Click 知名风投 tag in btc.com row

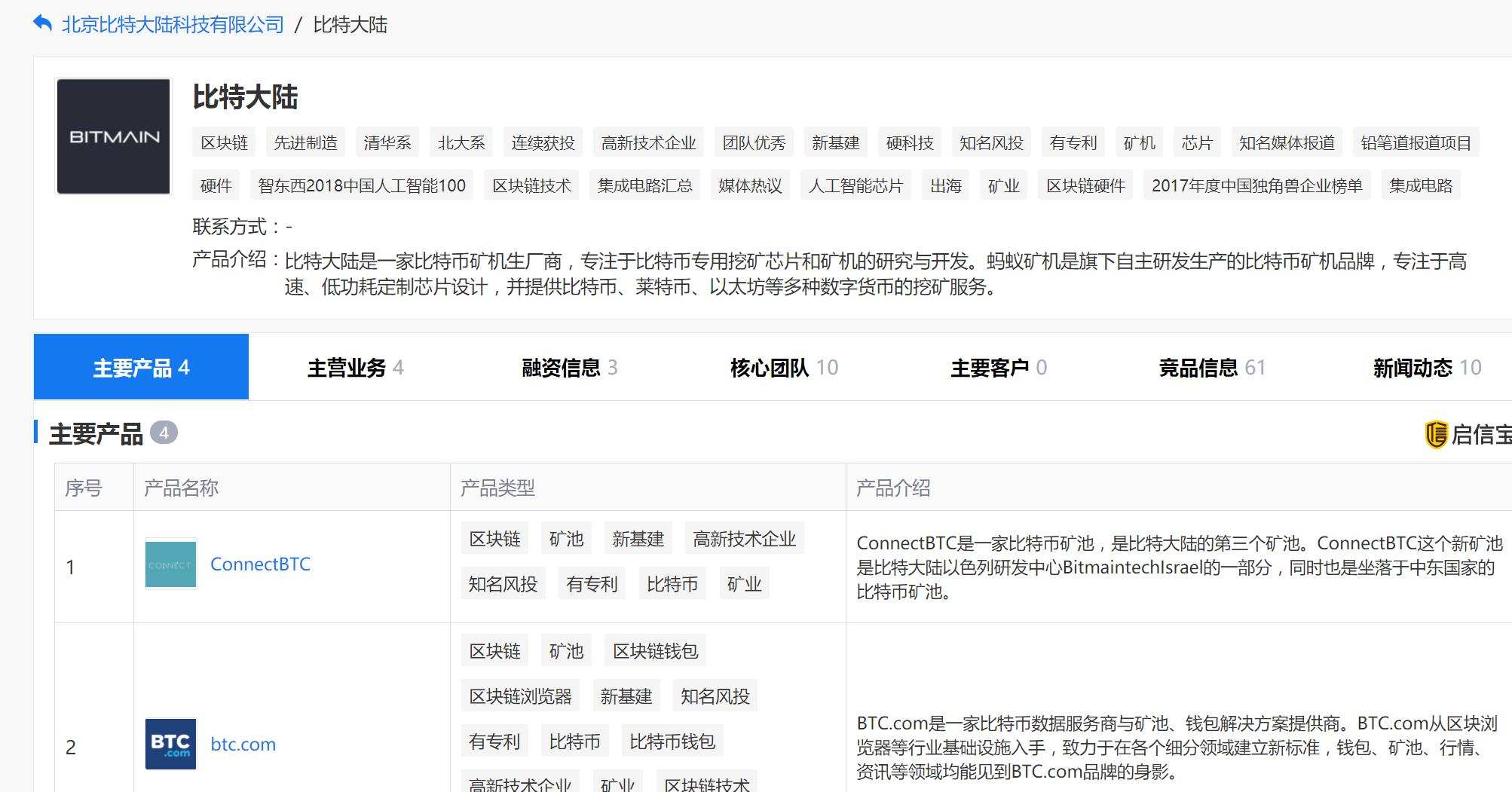click(715, 696)
